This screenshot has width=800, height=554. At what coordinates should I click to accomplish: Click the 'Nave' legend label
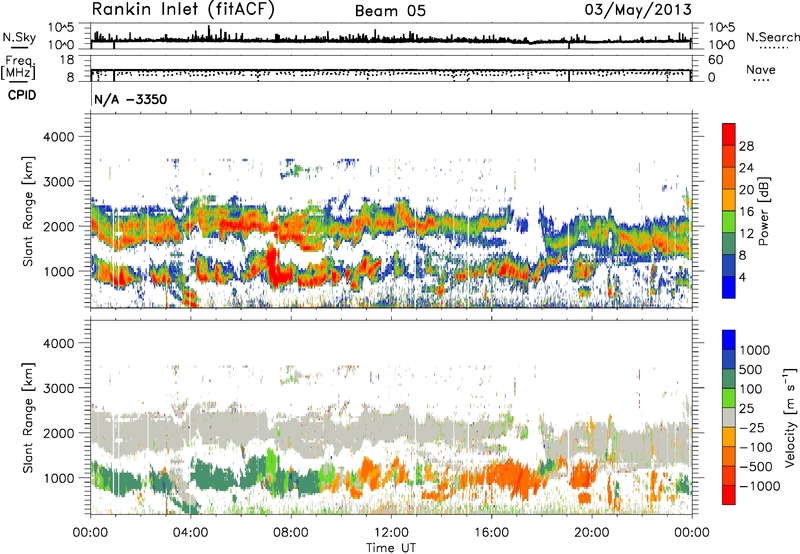click(761, 69)
